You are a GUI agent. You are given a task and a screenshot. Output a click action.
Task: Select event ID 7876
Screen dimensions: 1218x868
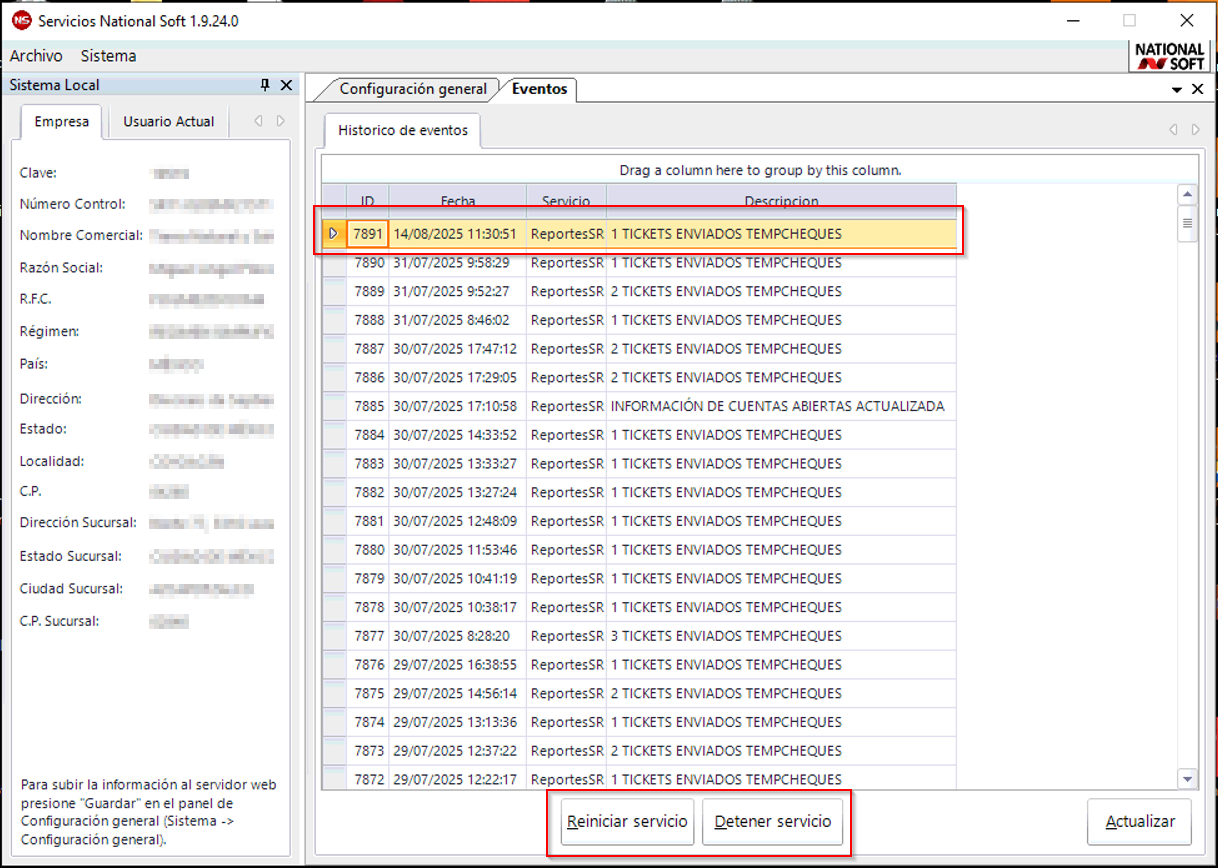[x=369, y=665]
